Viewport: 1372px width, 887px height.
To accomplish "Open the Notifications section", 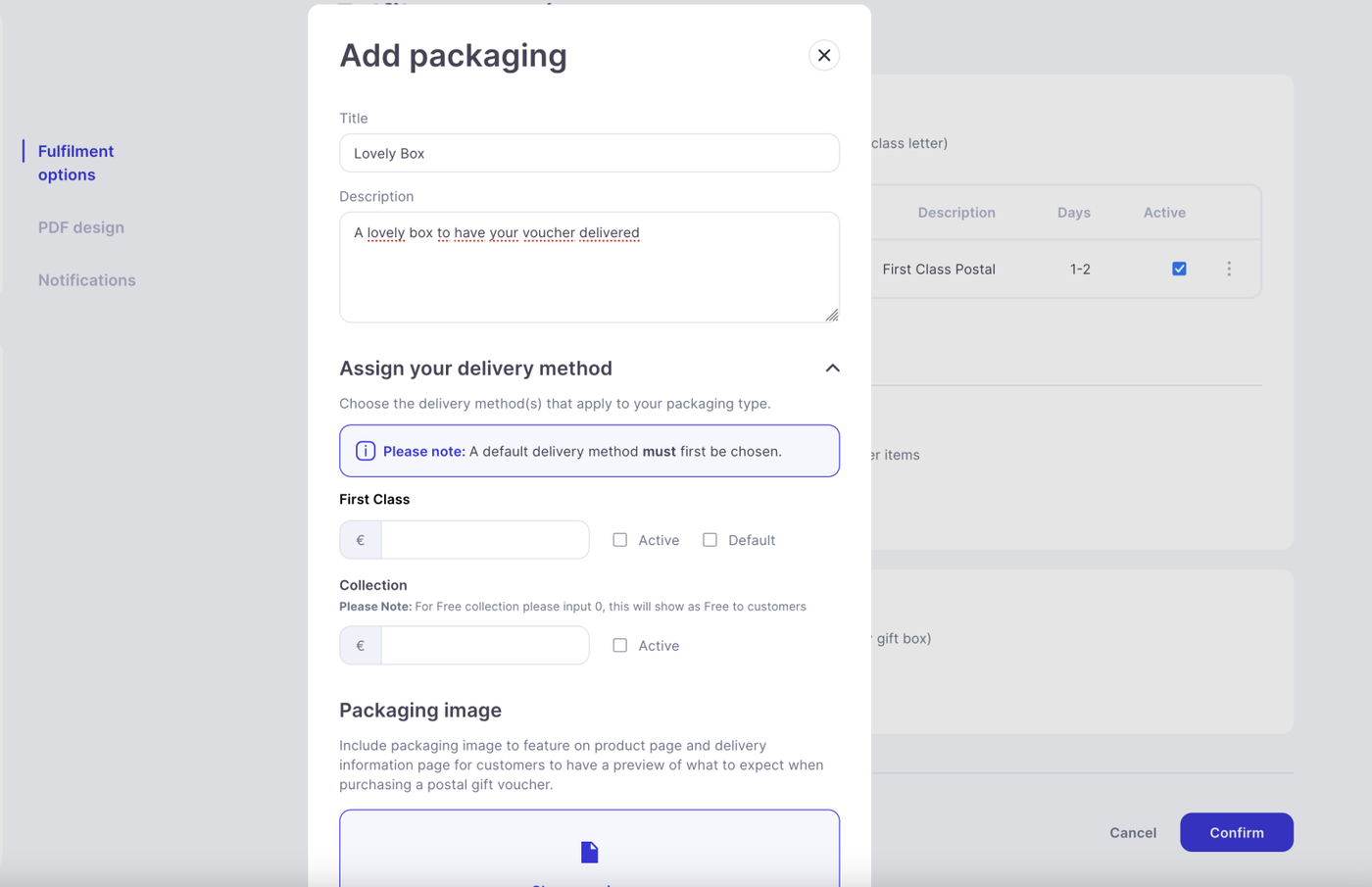I will click(87, 280).
